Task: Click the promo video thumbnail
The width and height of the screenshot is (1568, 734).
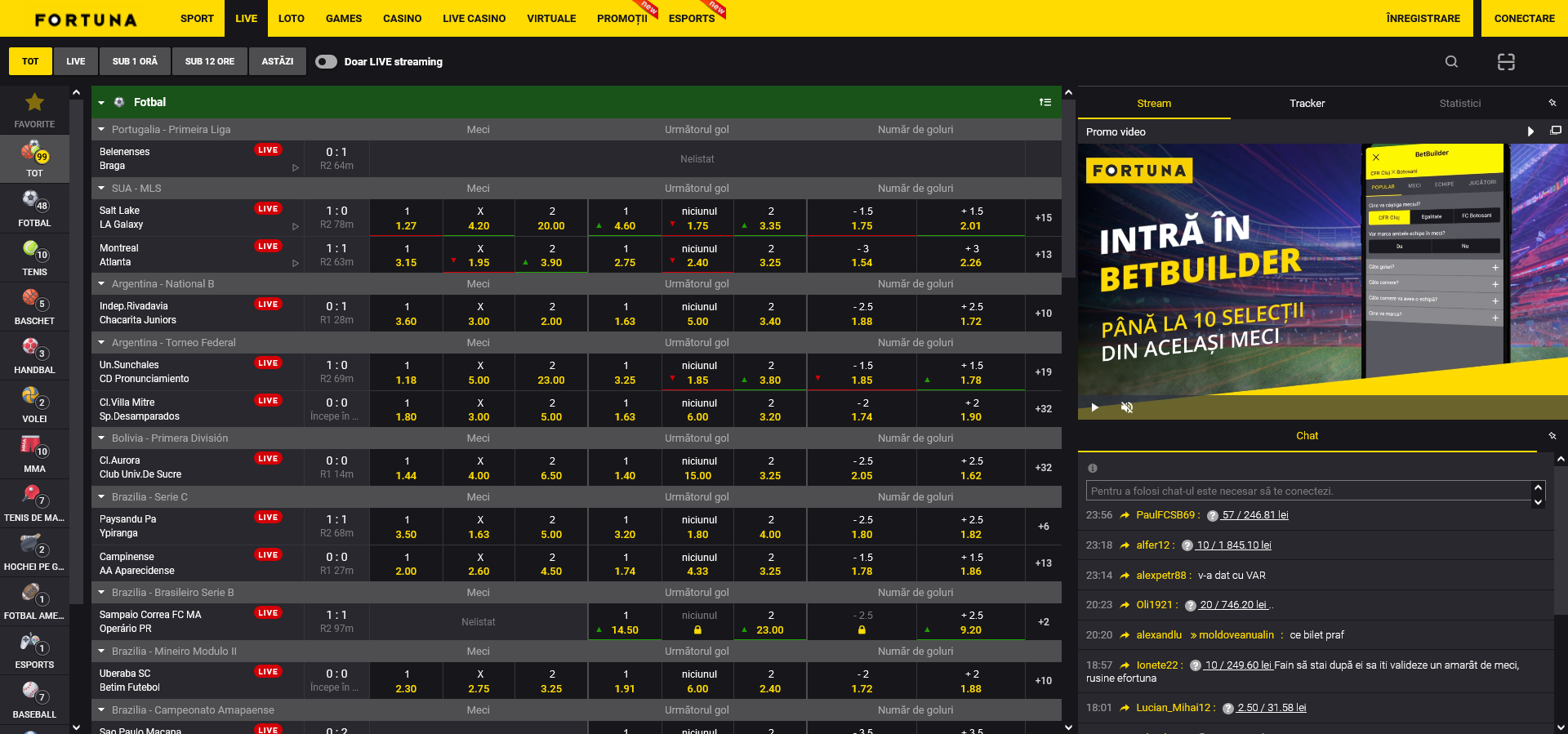Action: [x=1322, y=282]
